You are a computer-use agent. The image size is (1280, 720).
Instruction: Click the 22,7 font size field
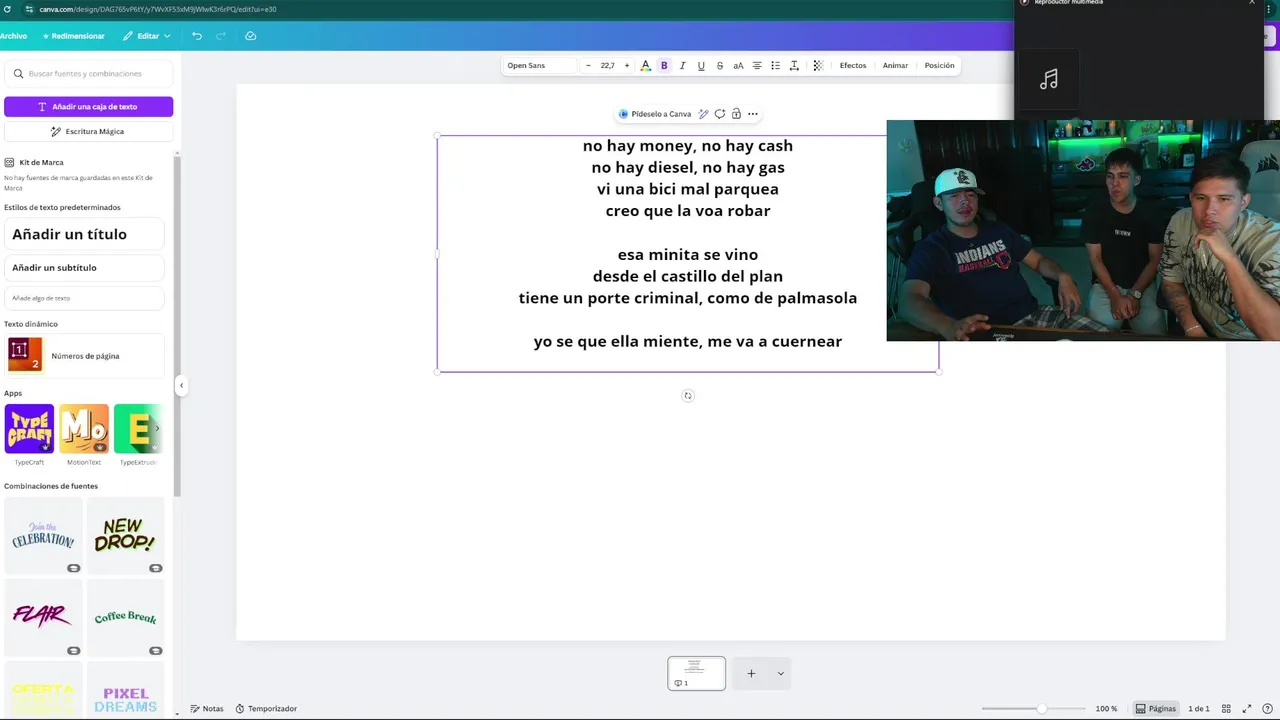[607, 66]
